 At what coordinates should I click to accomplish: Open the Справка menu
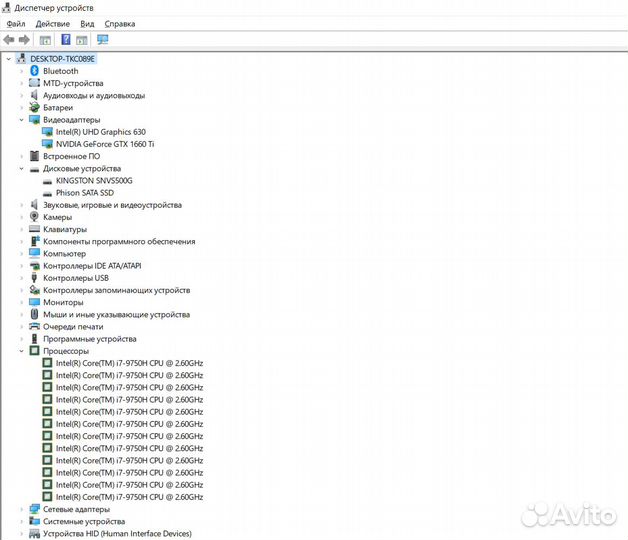coord(120,23)
